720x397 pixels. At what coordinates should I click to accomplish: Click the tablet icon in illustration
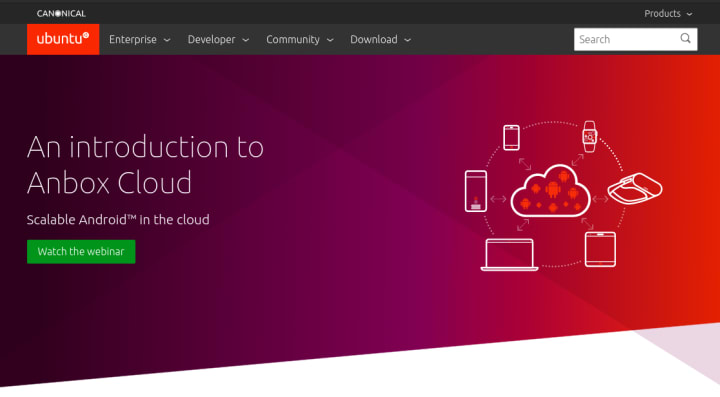pos(600,249)
